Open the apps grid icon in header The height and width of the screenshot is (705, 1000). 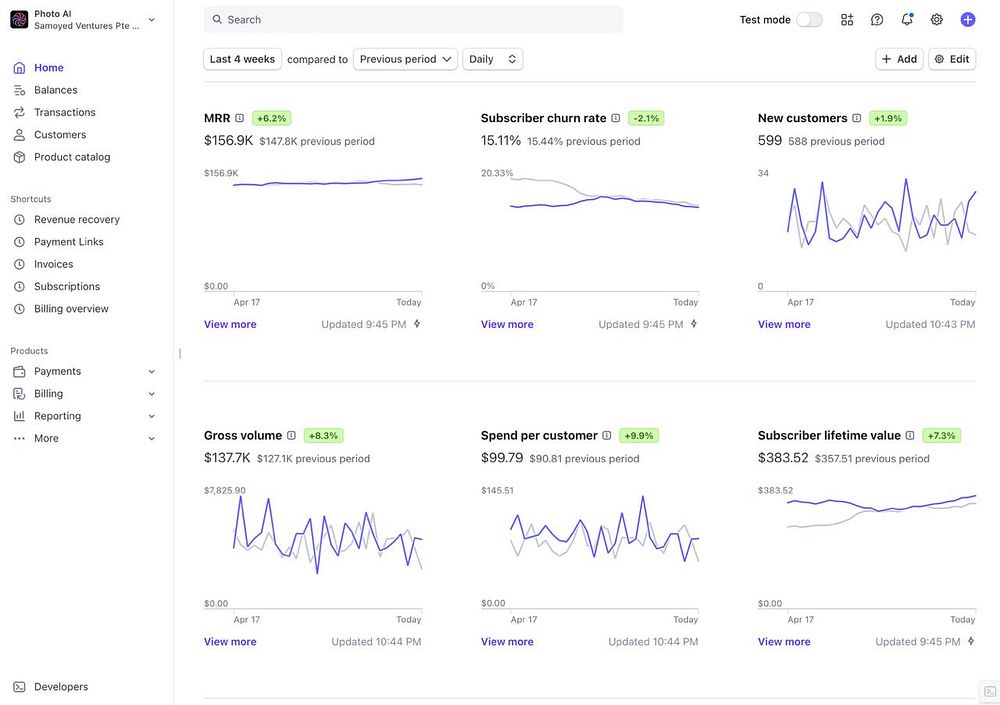coord(847,20)
